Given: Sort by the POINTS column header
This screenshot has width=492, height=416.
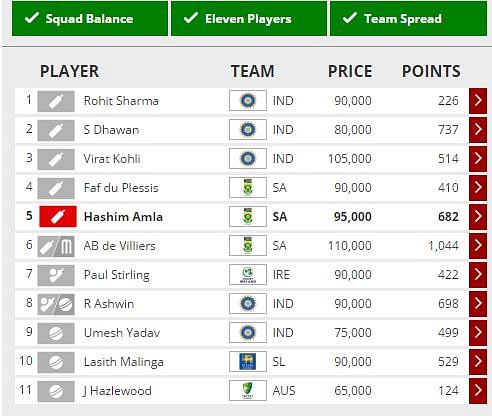Looking at the screenshot, I should (x=431, y=71).
